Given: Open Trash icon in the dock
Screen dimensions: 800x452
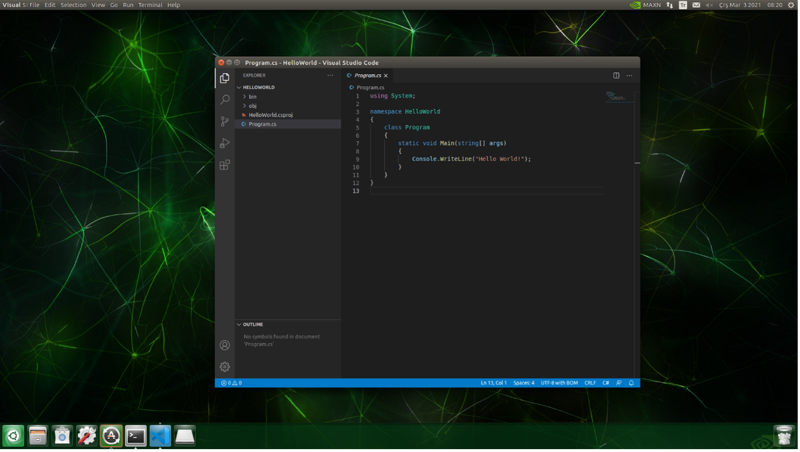Looking at the screenshot, I should point(784,437).
